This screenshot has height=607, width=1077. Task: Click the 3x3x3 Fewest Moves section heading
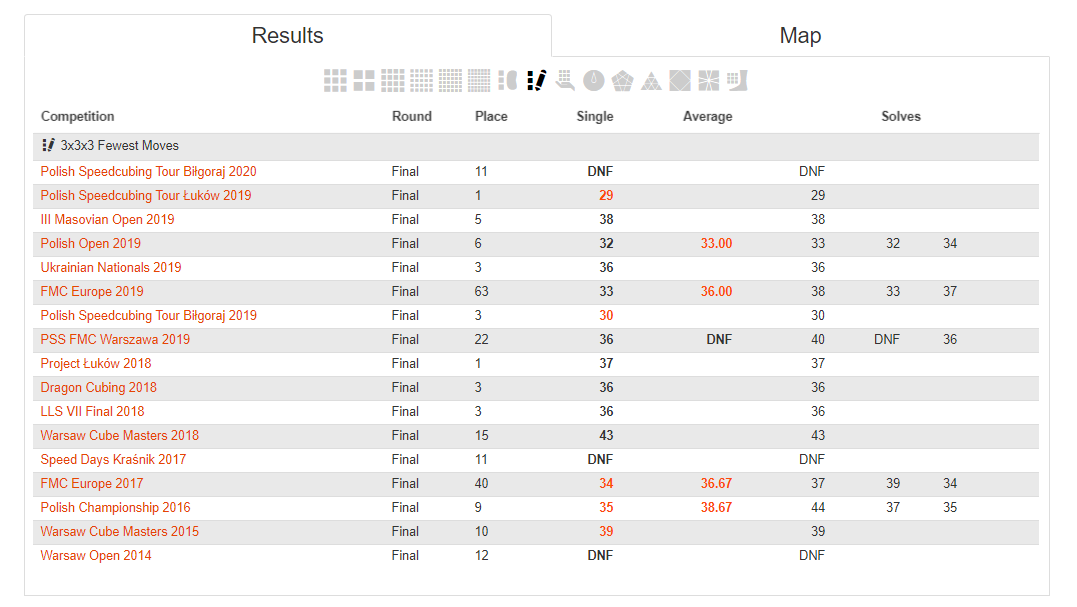[120, 146]
